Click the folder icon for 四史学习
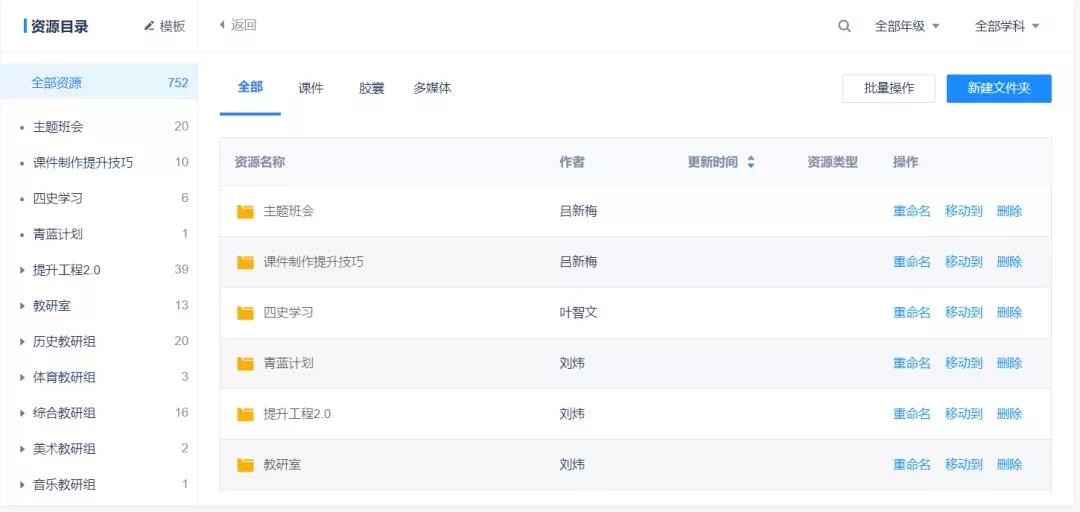1080x512 pixels. coord(245,313)
